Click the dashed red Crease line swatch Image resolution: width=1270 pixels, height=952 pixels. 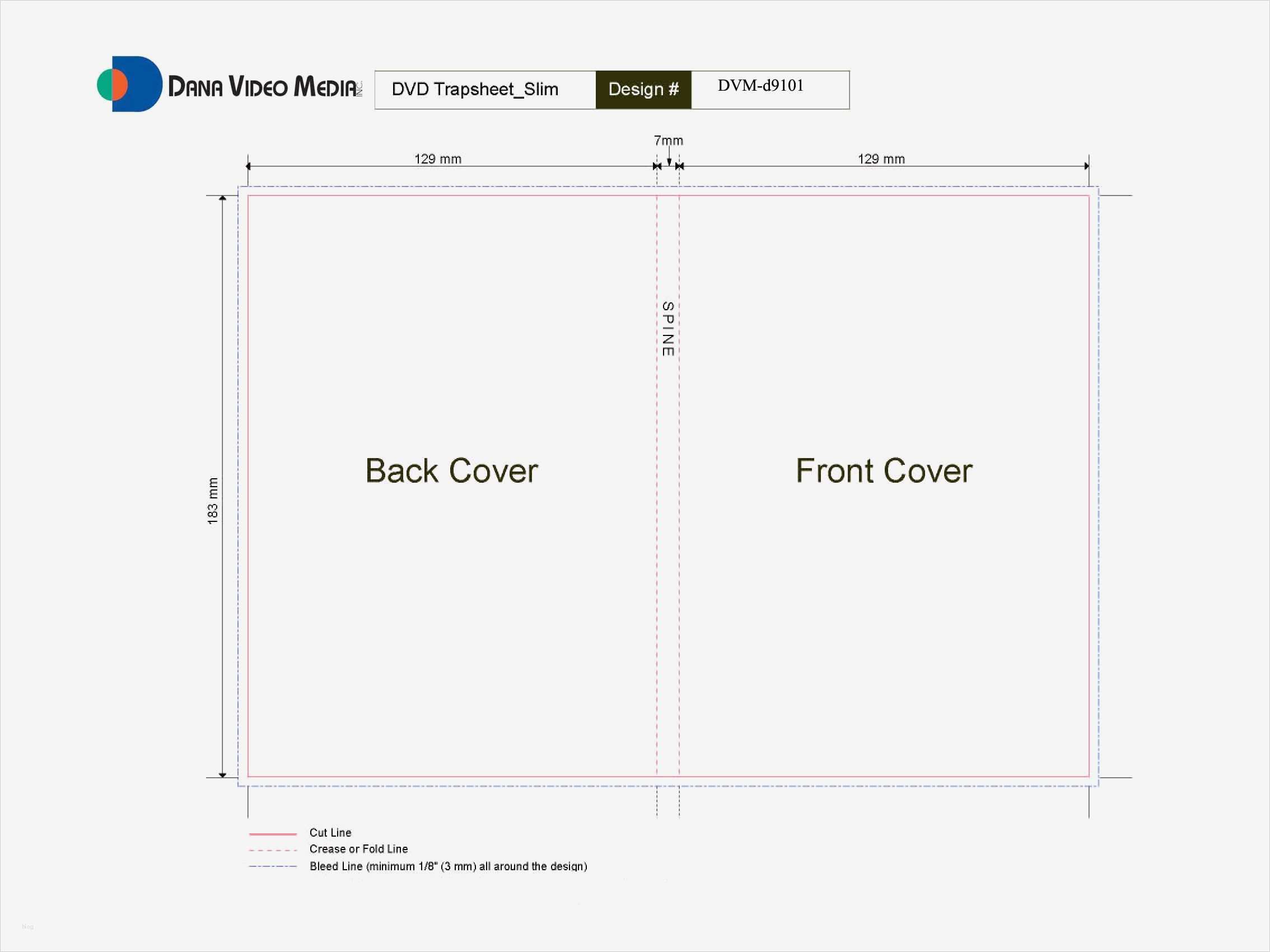tap(273, 850)
